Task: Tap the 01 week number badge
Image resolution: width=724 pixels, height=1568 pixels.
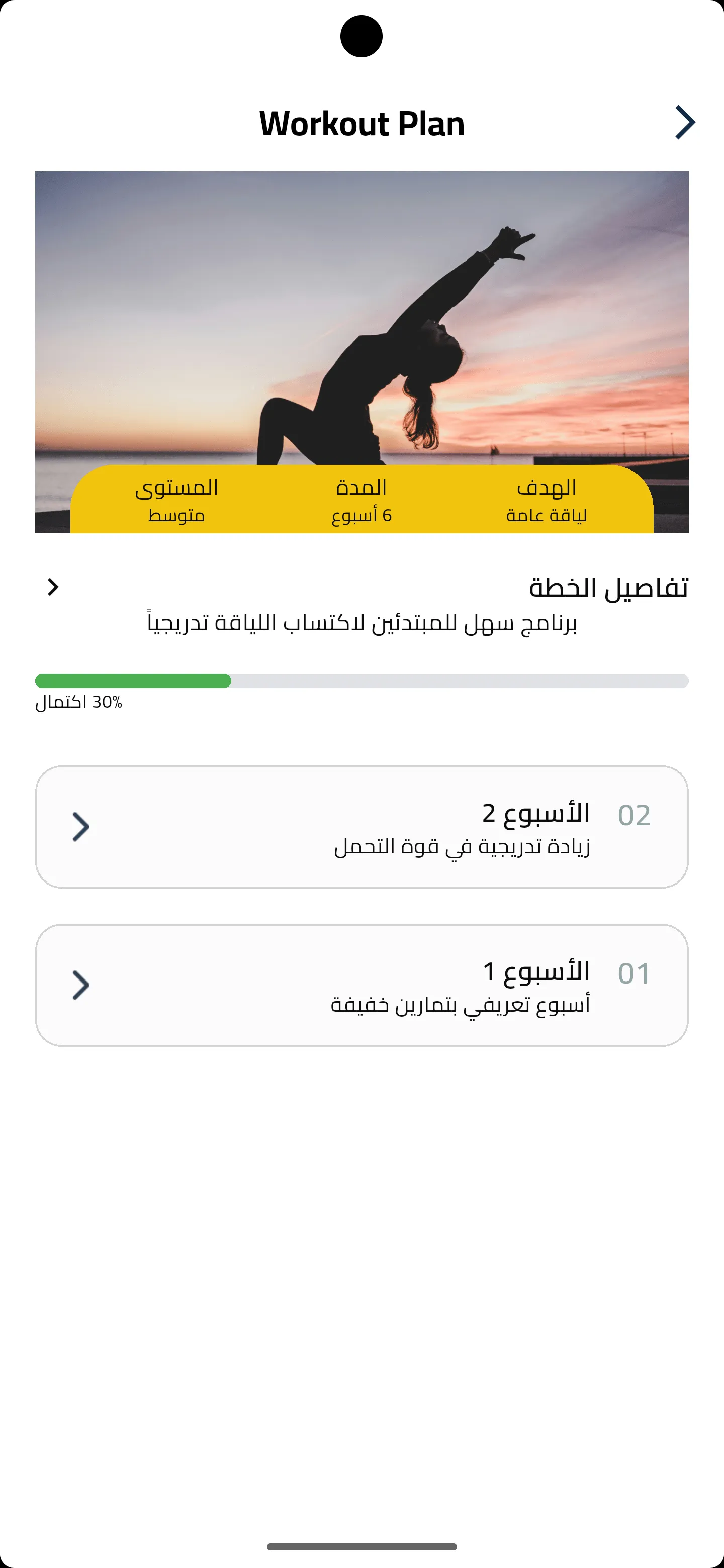Action: (x=634, y=974)
